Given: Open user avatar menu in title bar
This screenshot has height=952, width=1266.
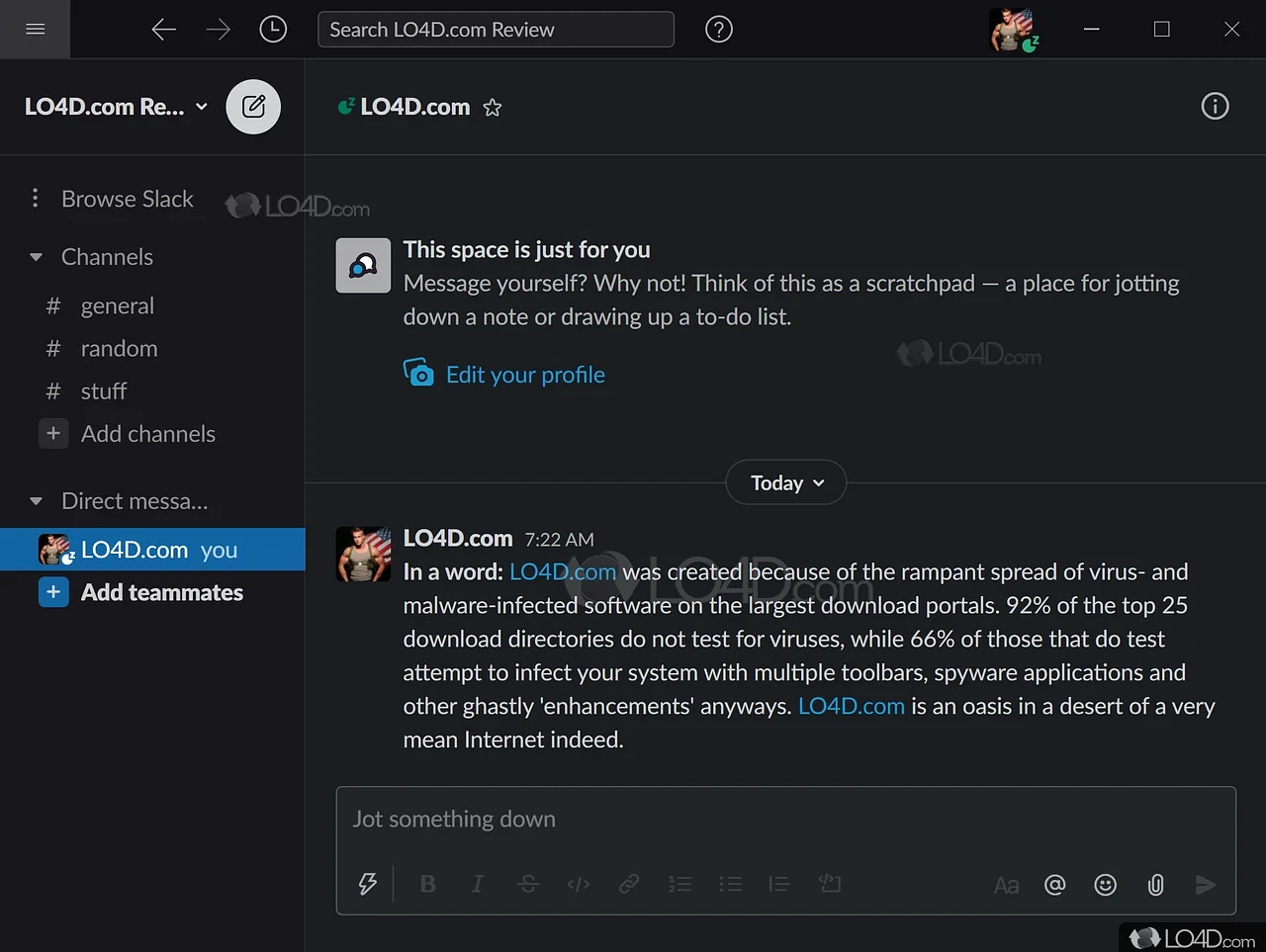Looking at the screenshot, I should click(1014, 30).
